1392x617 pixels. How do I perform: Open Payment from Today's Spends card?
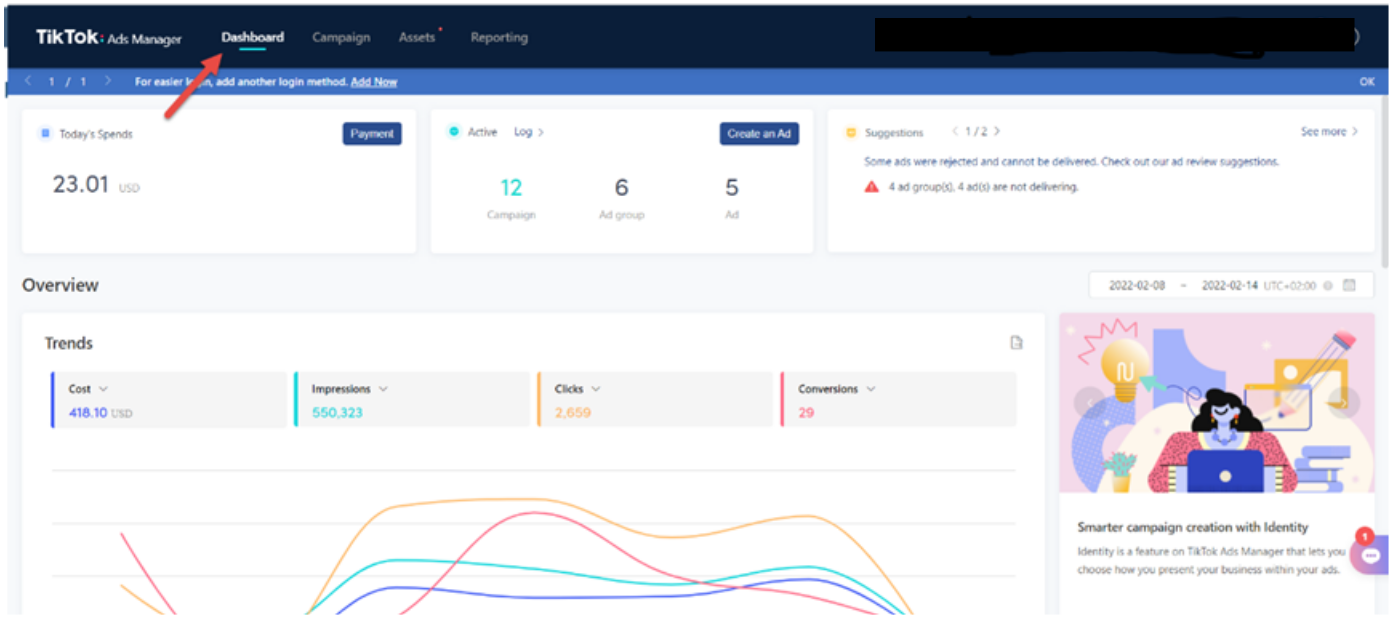coord(372,134)
